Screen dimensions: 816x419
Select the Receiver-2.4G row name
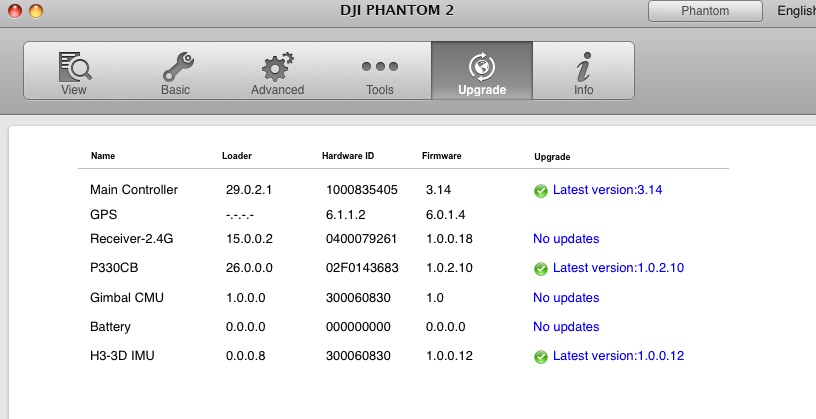pyautogui.click(x=132, y=239)
